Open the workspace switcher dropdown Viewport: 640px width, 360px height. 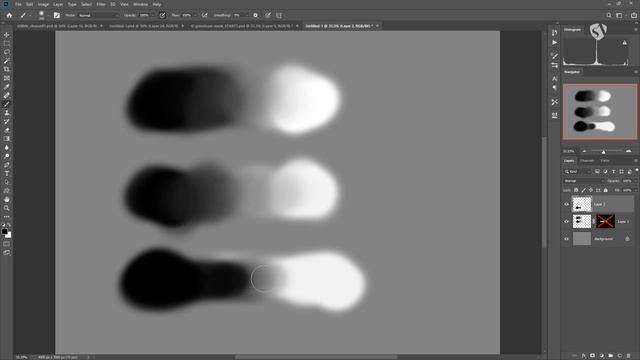pyautogui.click(x=621, y=15)
